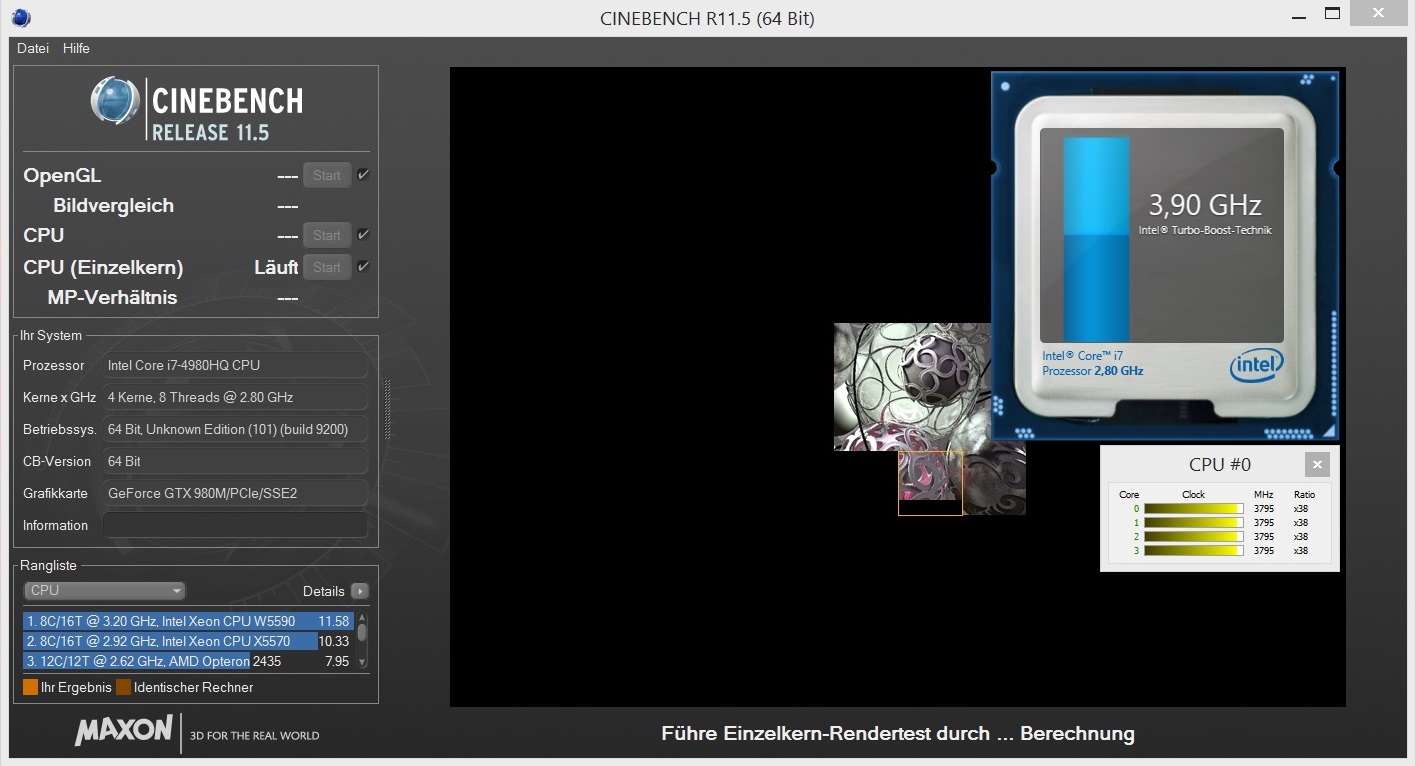Click the panel splitter handle beside system info
1416x766 pixels.
(387, 409)
